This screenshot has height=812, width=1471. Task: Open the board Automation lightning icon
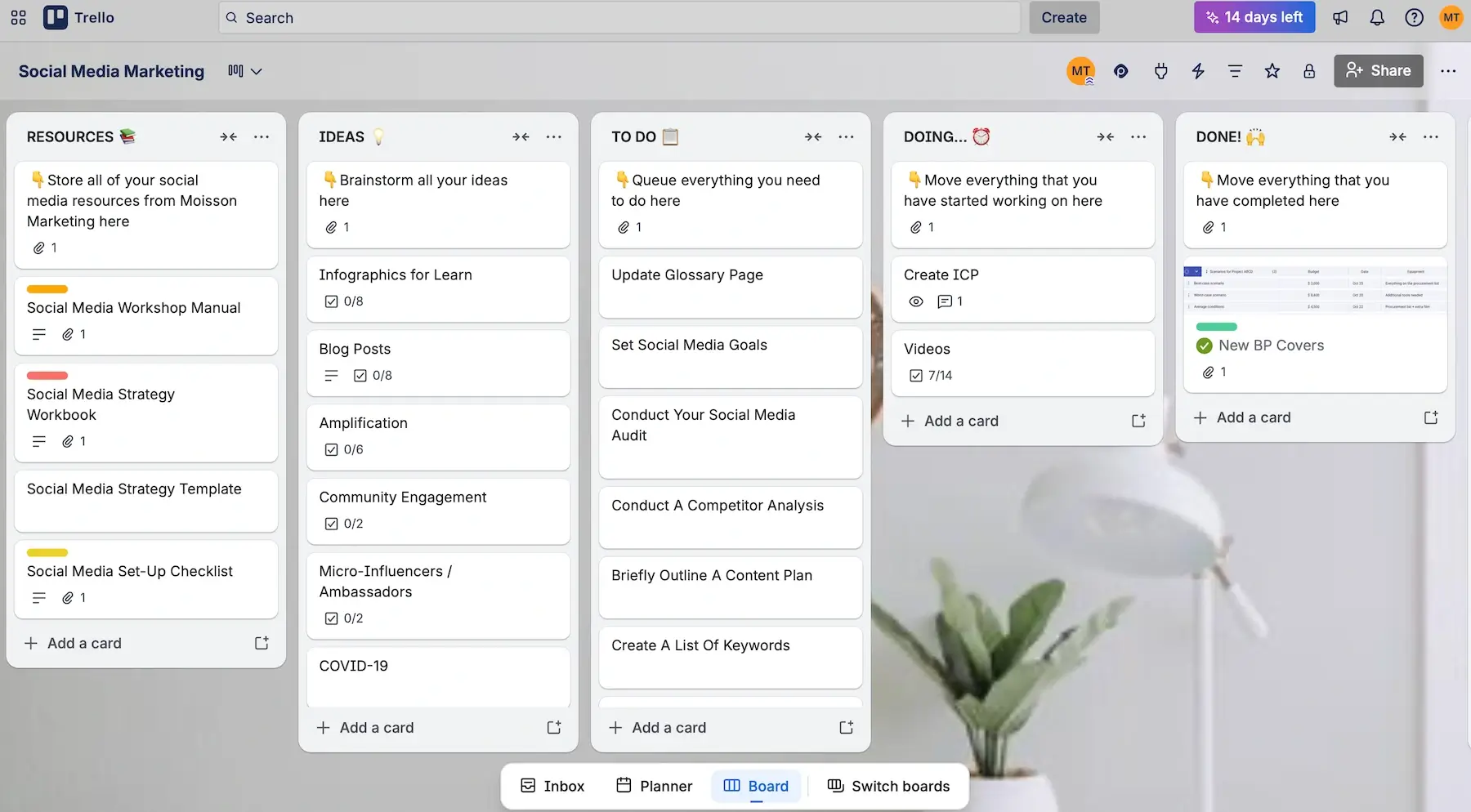click(1198, 71)
